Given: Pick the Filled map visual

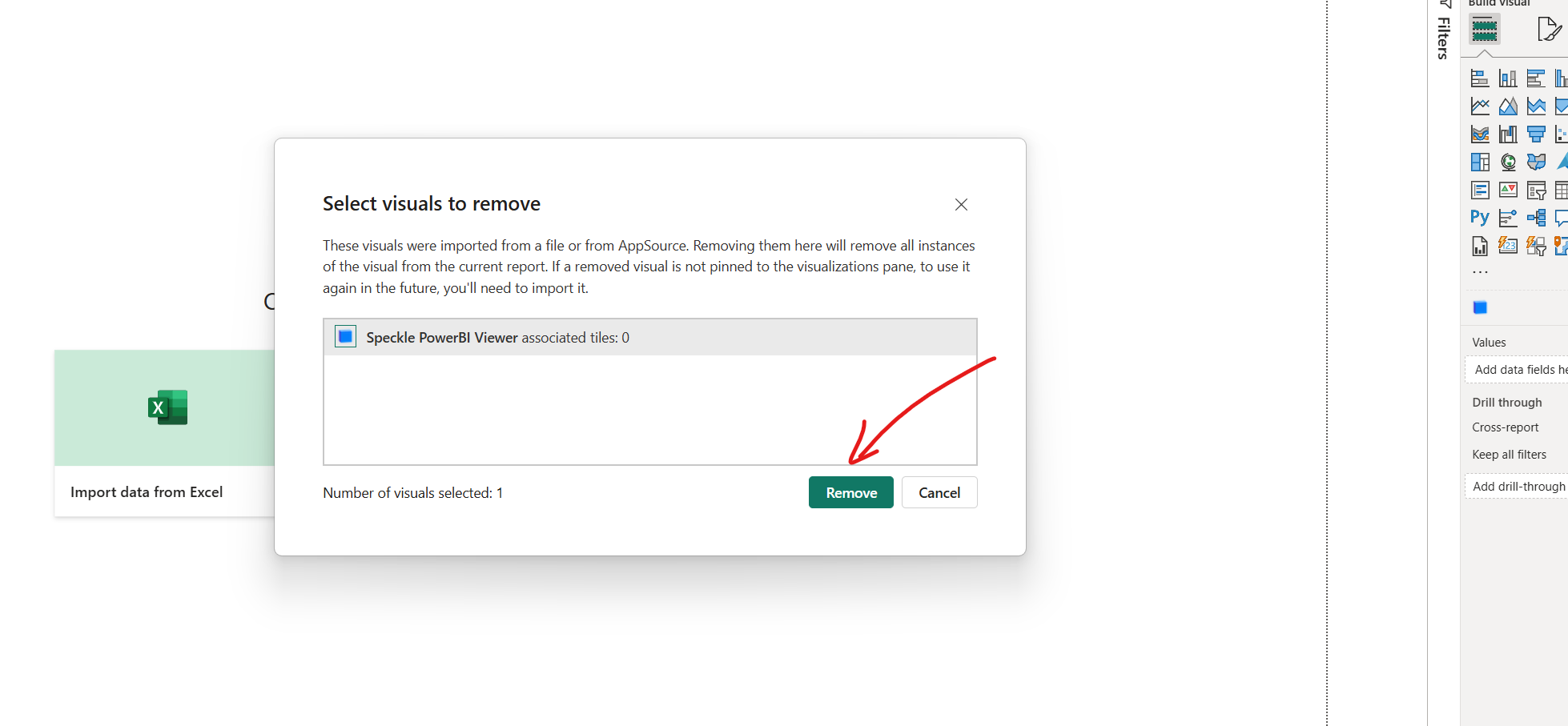Looking at the screenshot, I should (1536, 162).
